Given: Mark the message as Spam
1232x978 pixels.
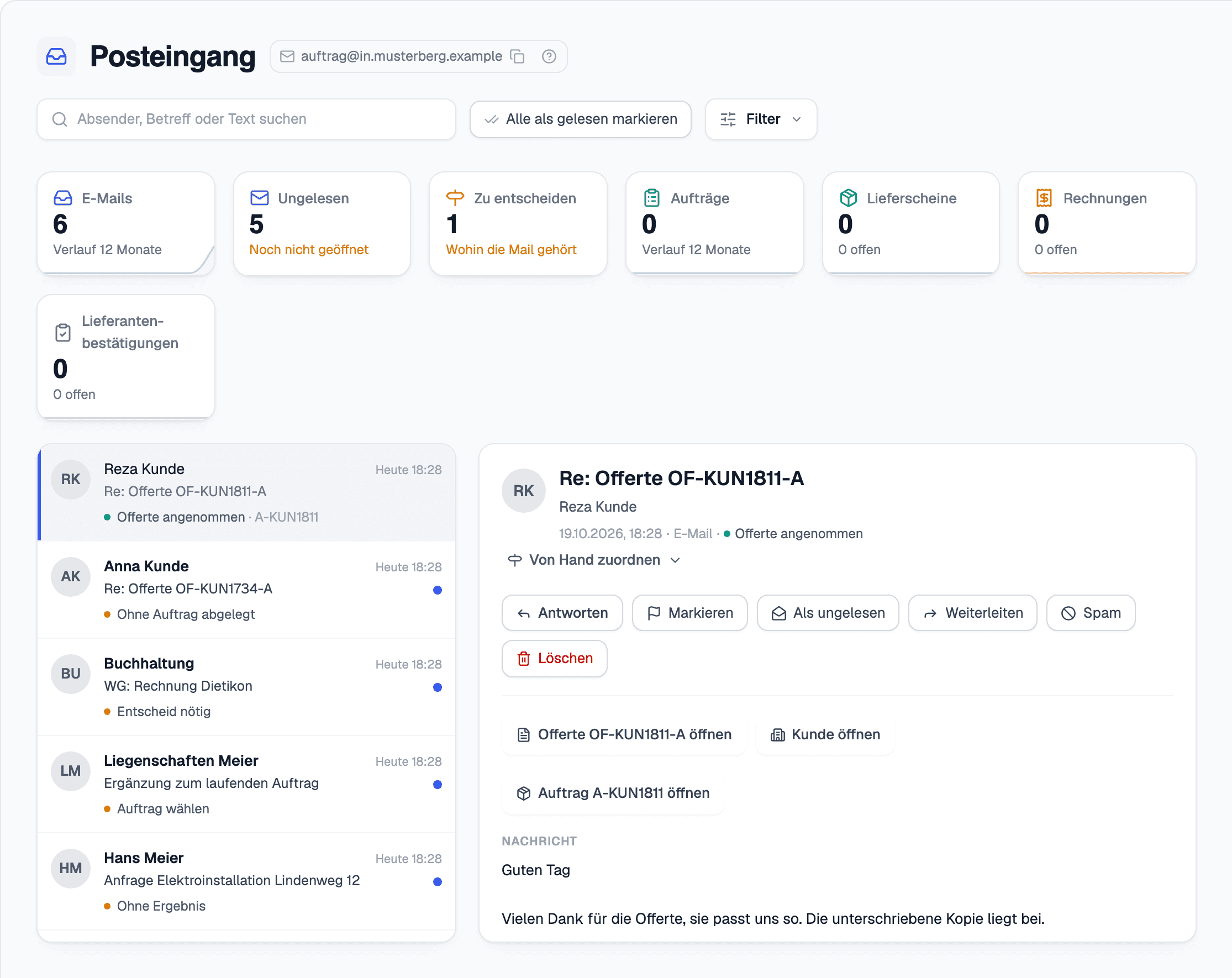Looking at the screenshot, I should click(1091, 613).
